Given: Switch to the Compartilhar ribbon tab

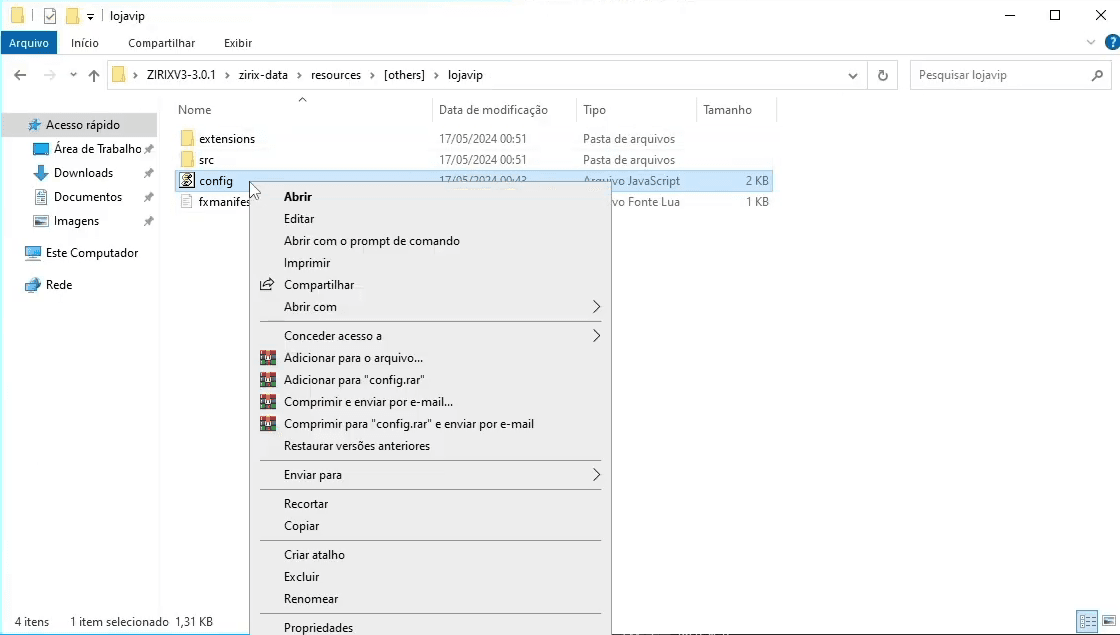Looking at the screenshot, I should 161,43.
